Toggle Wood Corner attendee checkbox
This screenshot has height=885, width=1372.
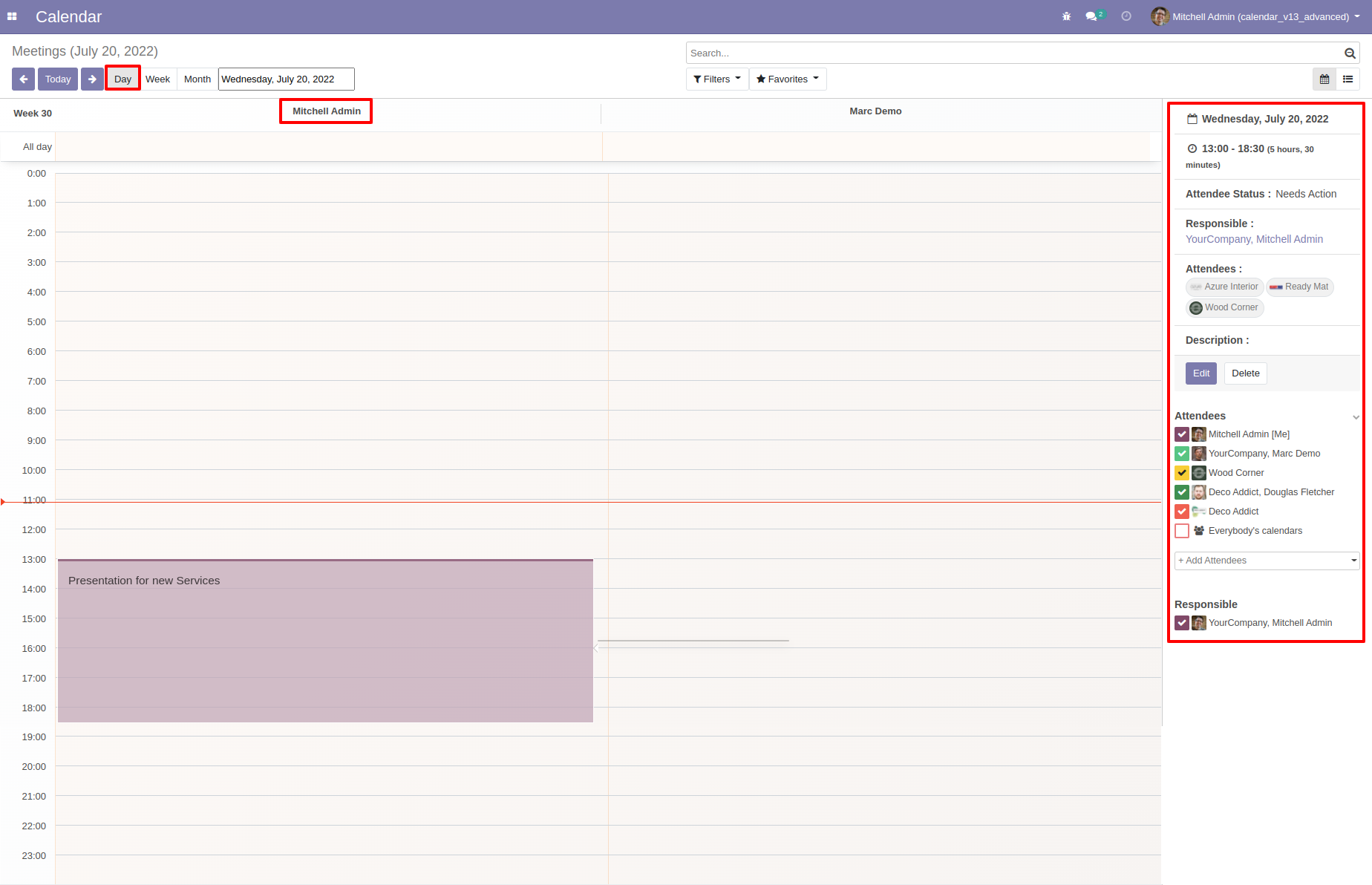tap(1182, 473)
